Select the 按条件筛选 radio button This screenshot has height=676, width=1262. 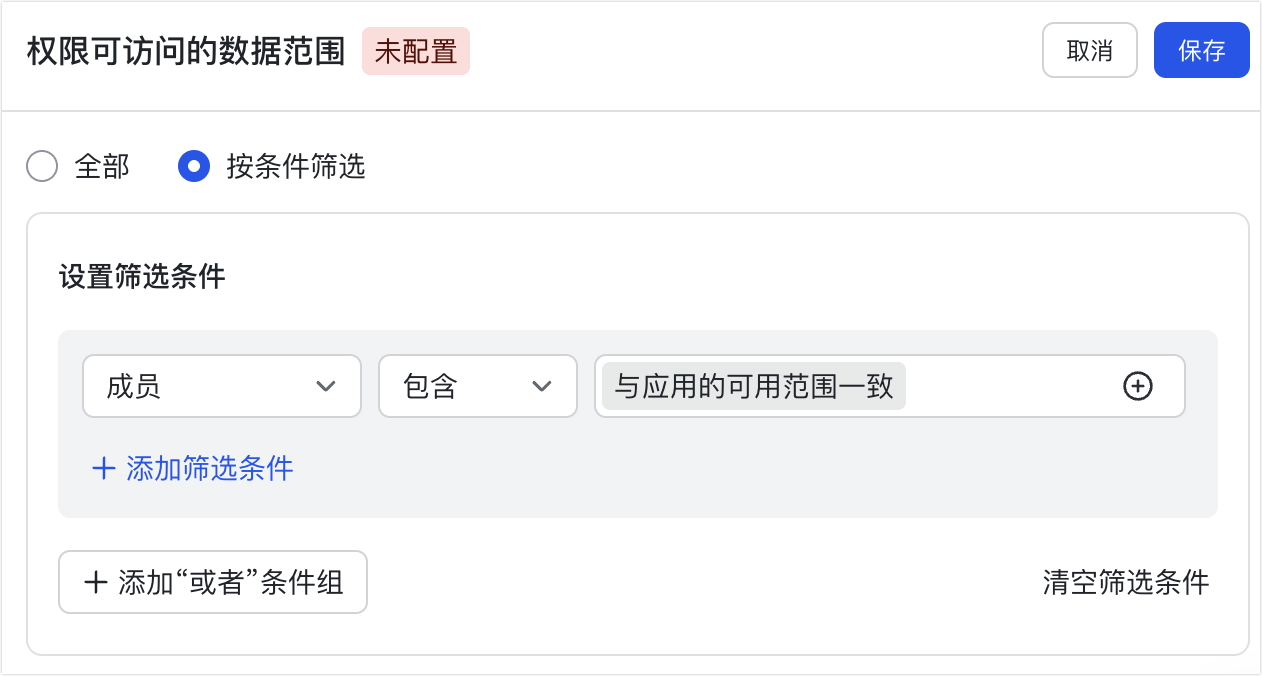(x=194, y=166)
